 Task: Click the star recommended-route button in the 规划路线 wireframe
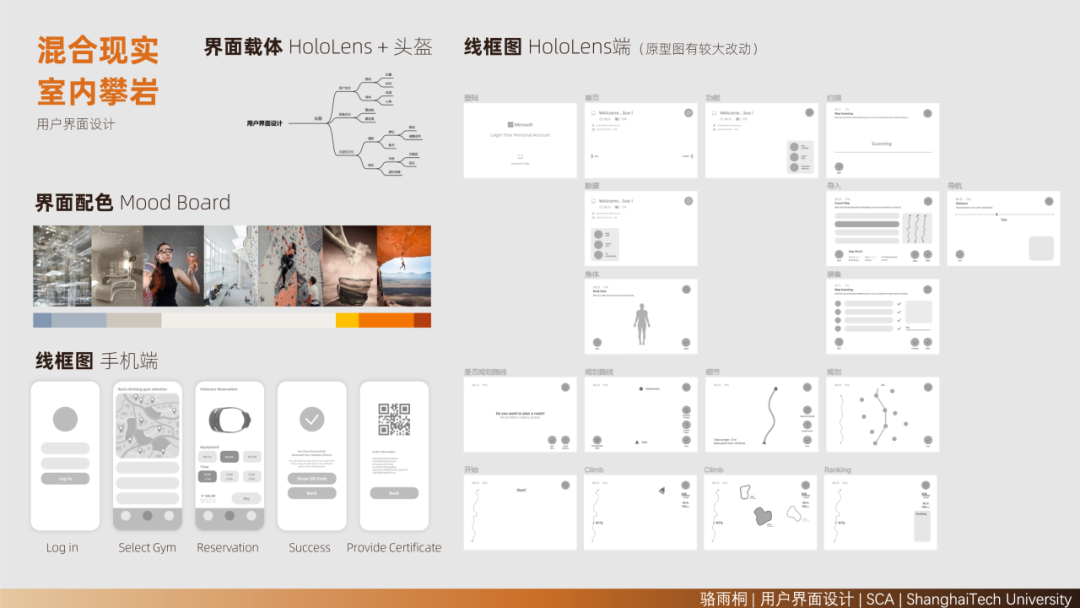pos(597,440)
